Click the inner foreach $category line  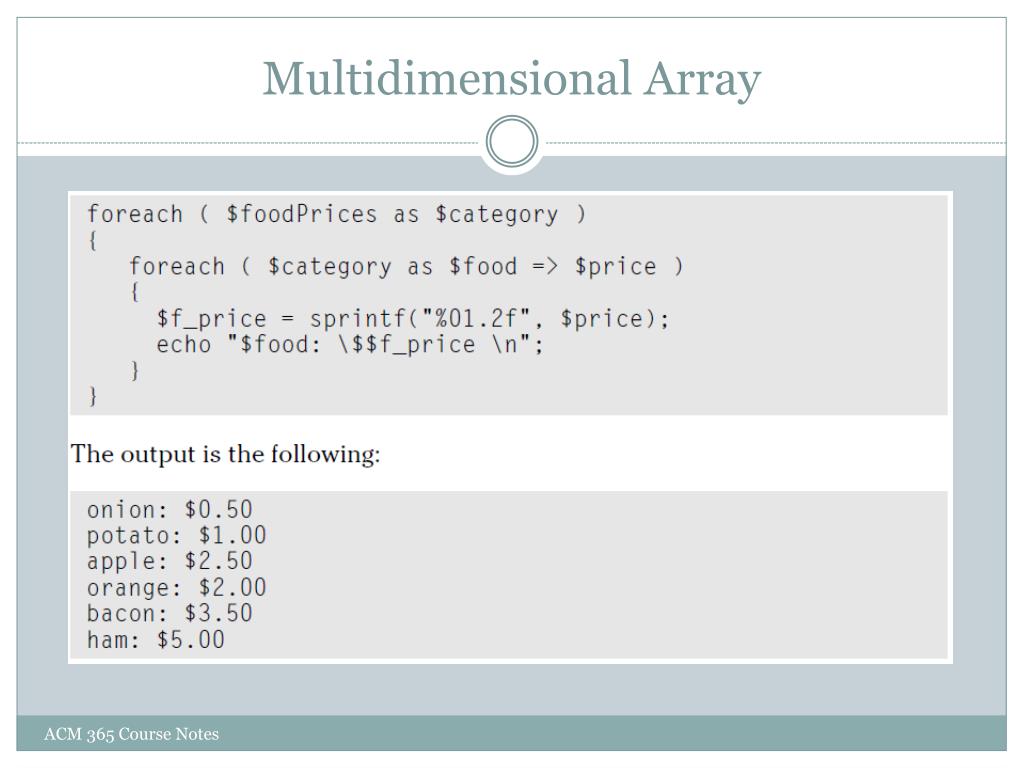pyautogui.click(x=406, y=266)
